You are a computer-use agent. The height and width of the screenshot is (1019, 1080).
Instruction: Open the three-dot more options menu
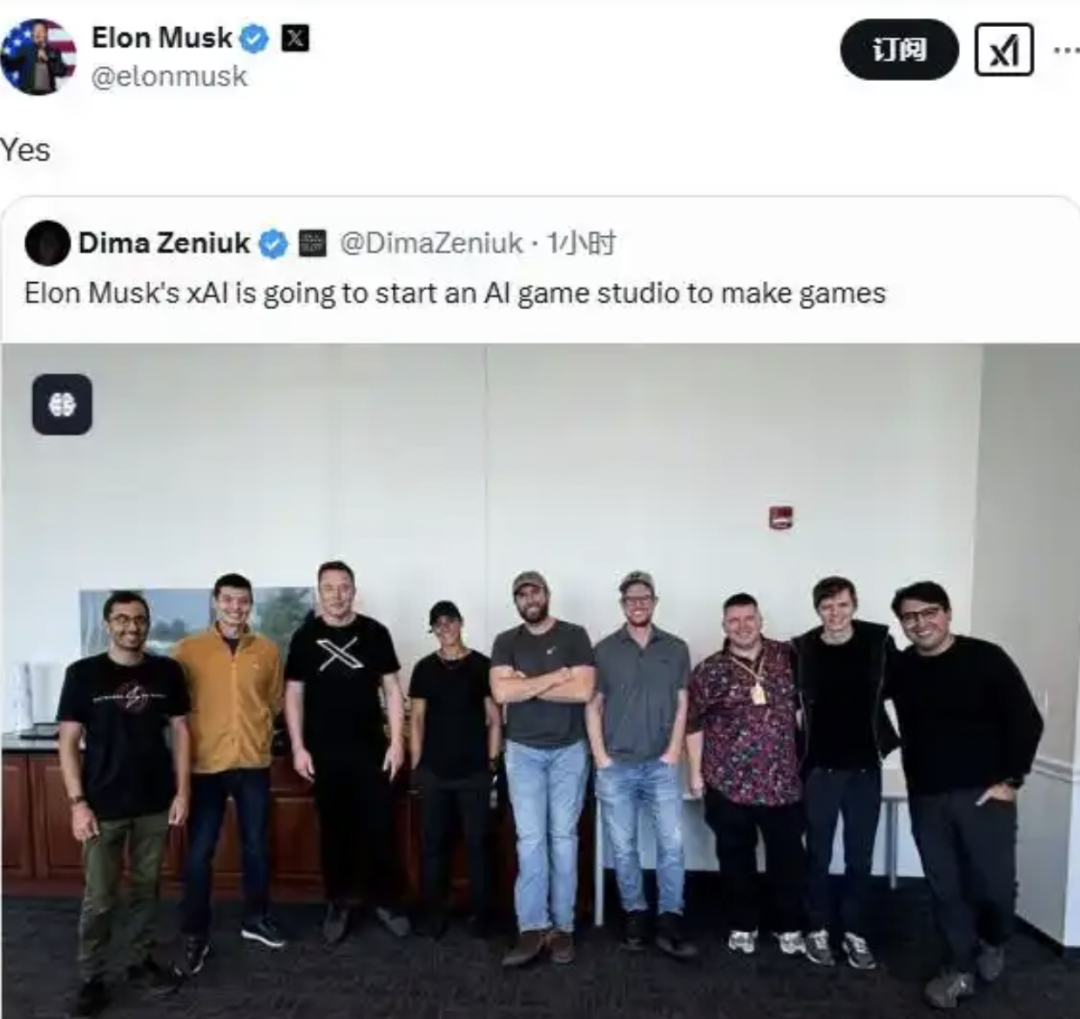click(x=1067, y=50)
